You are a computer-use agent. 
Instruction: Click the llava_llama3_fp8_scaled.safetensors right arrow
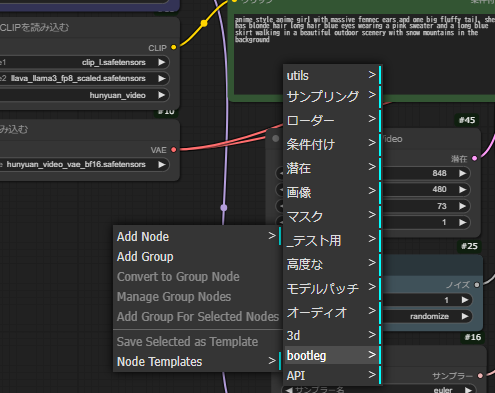[x=162, y=78]
